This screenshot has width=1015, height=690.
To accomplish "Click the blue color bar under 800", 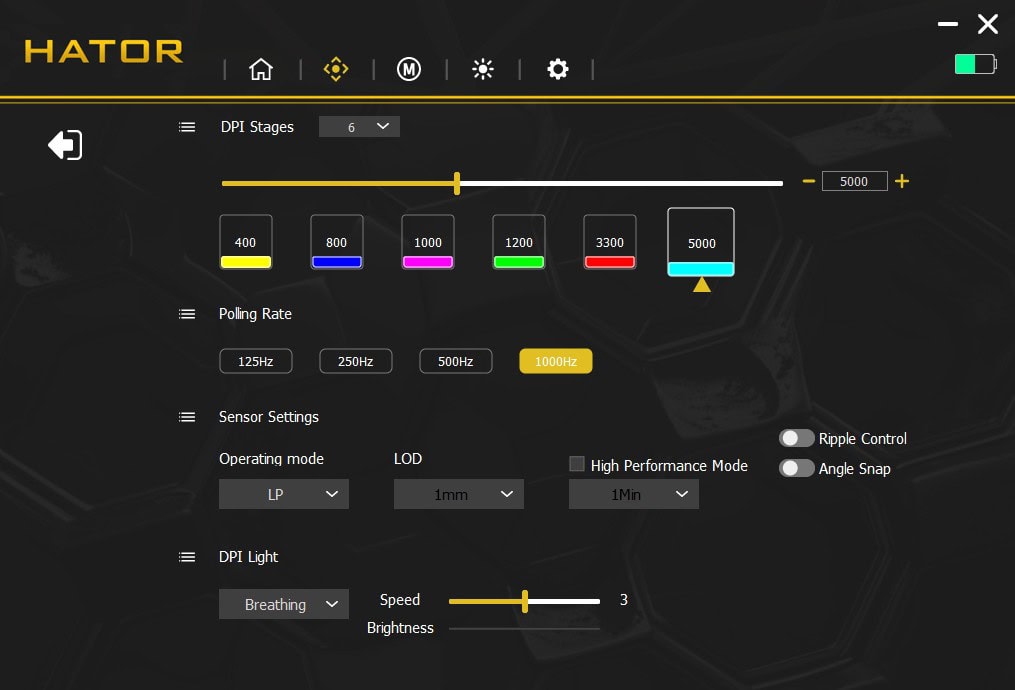I will (x=337, y=262).
